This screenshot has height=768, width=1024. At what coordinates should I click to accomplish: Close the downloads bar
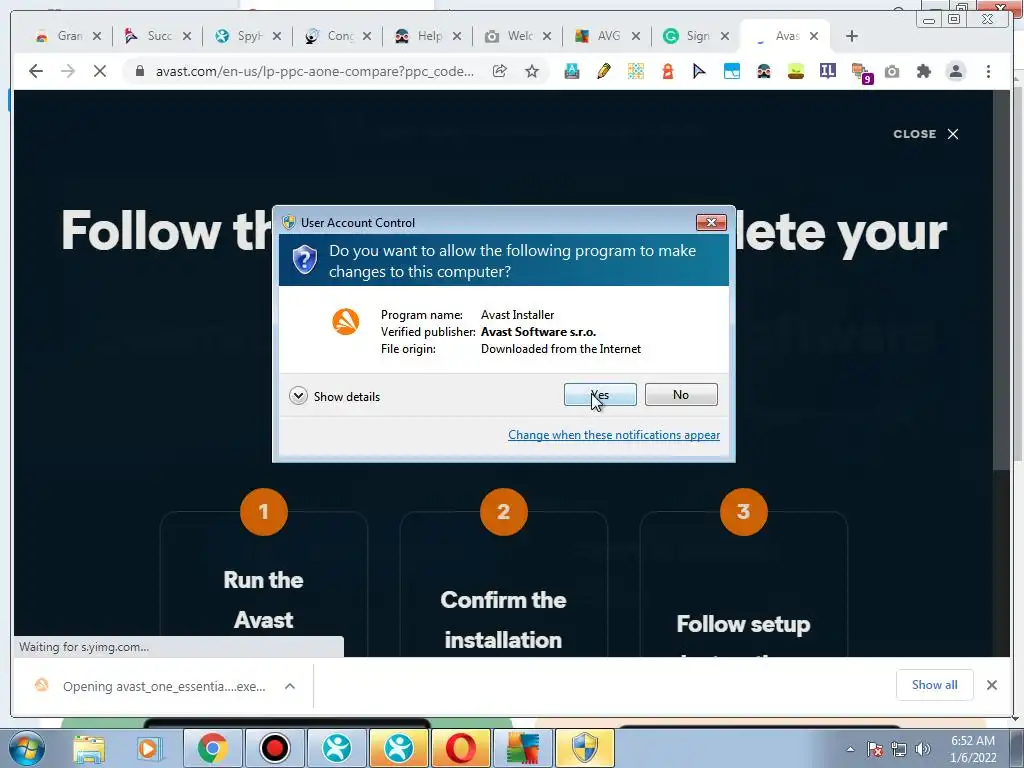991,684
